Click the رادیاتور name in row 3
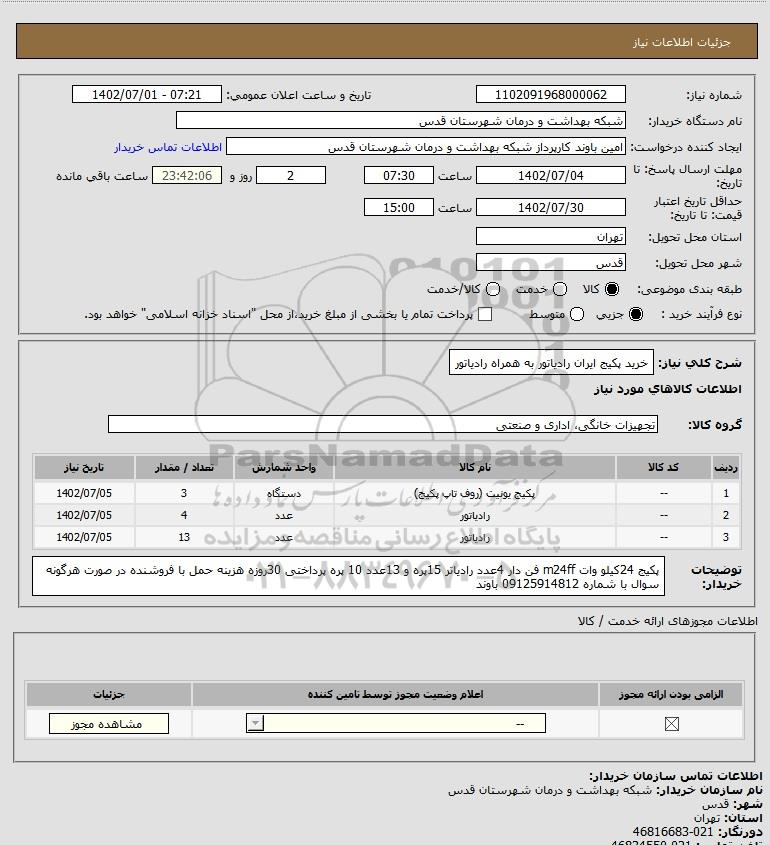This screenshot has height=845, width=770. (x=475, y=537)
